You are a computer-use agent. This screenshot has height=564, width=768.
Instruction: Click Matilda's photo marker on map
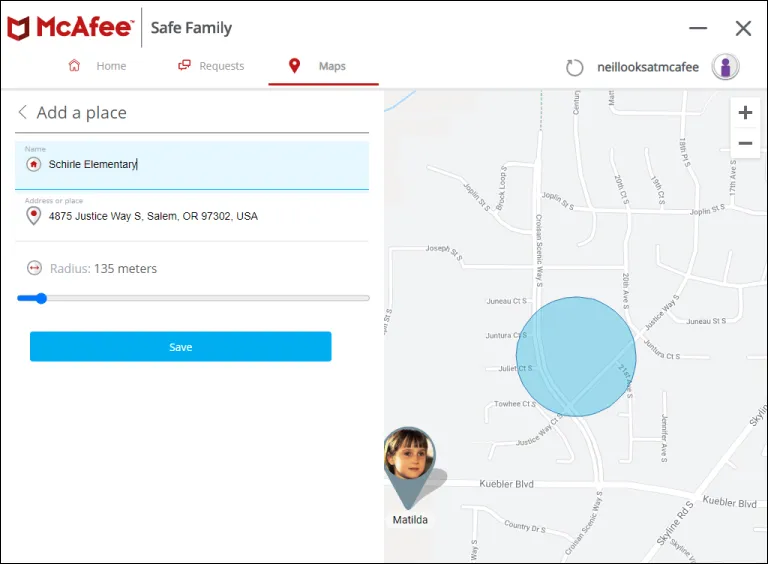pos(409,457)
